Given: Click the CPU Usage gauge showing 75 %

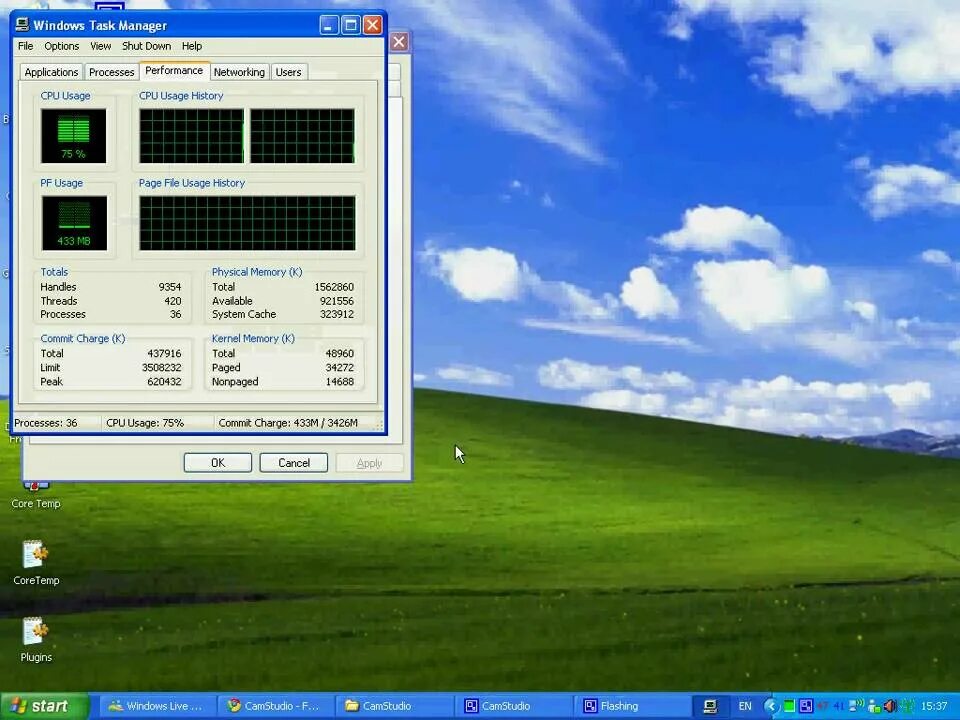Looking at the screenshot, I should coord(73,136).
